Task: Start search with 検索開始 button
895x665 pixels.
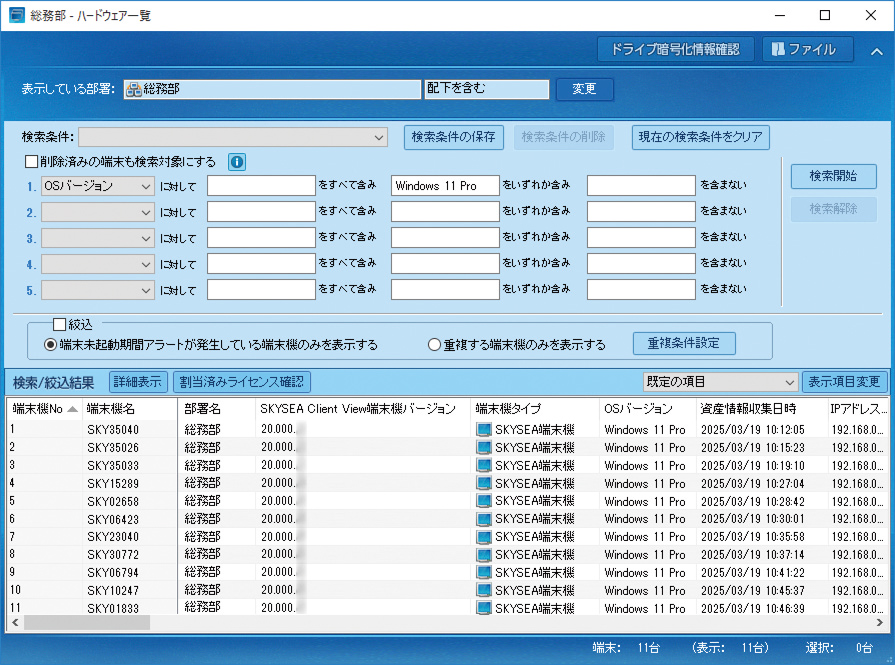Action: point(833,176)
